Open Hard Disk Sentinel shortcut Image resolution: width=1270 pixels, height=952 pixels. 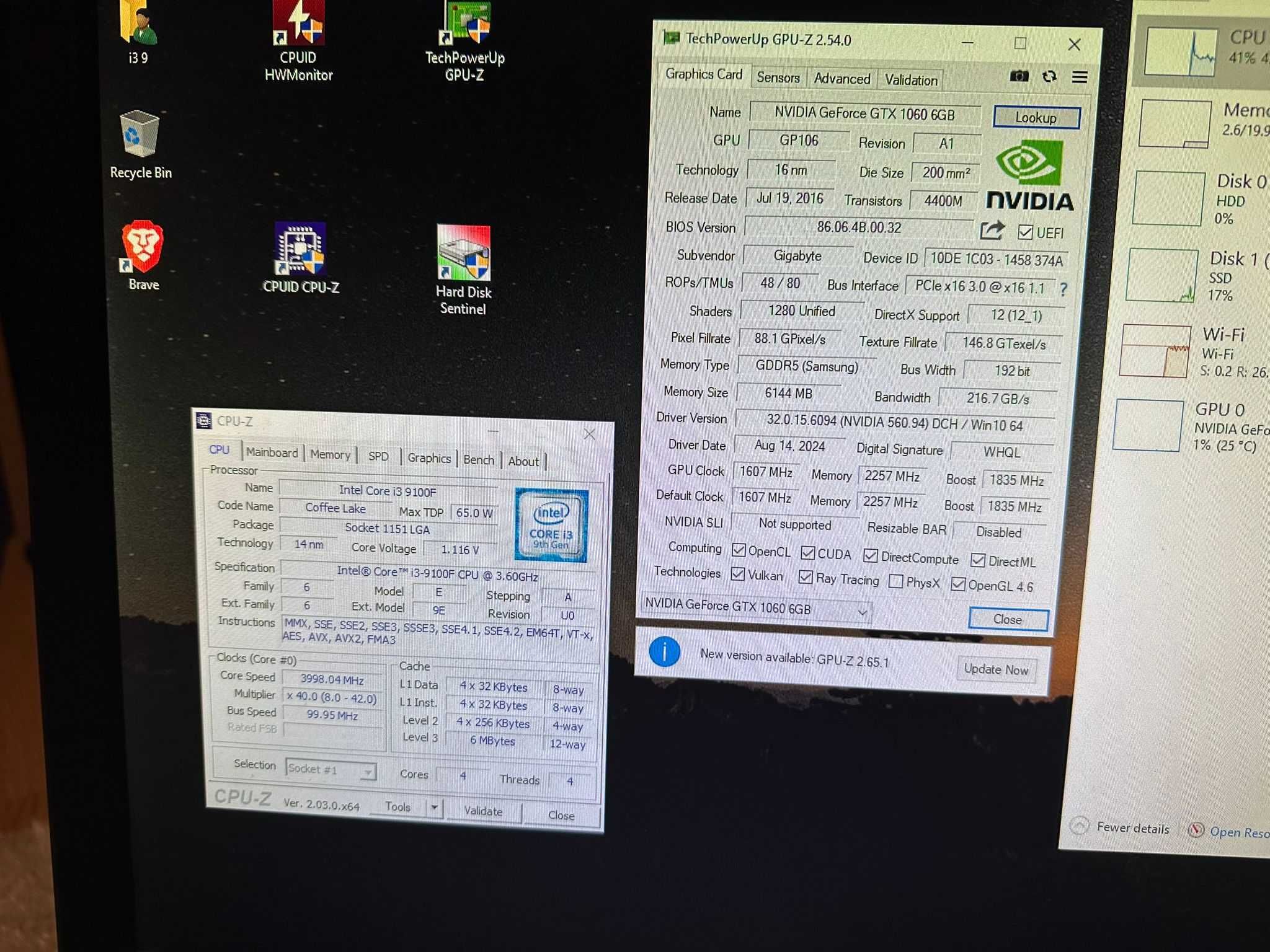pos(463,270)
